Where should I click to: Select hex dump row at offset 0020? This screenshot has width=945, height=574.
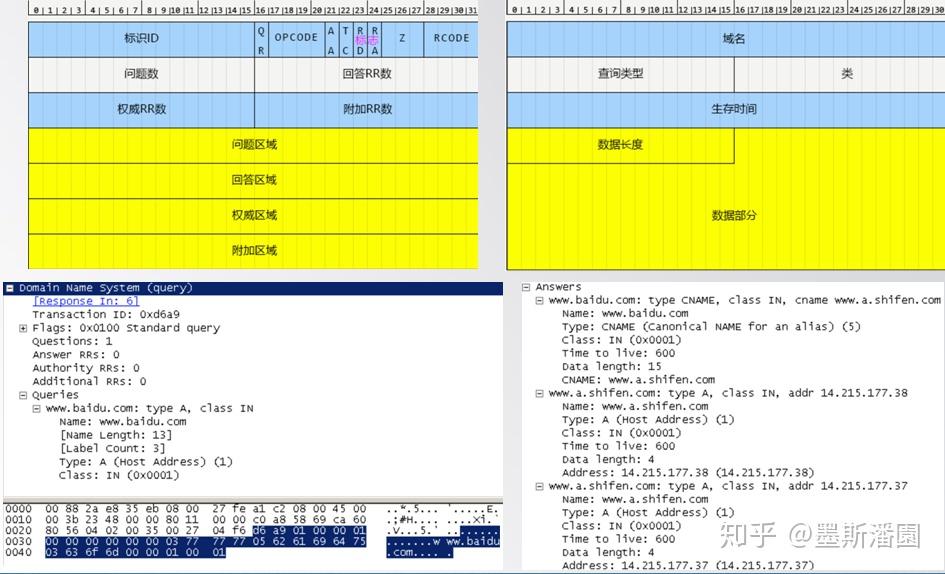pyautogui.click(x=252, y=531)
